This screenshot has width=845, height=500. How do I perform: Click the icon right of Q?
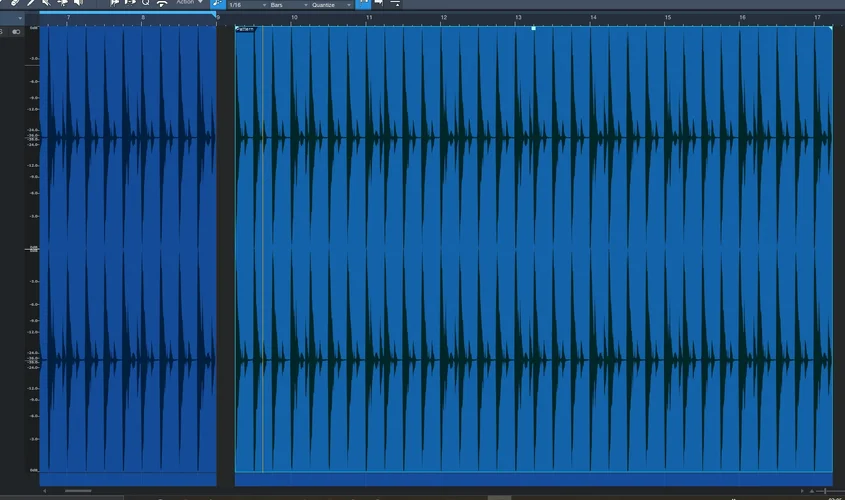coord(162,3)
